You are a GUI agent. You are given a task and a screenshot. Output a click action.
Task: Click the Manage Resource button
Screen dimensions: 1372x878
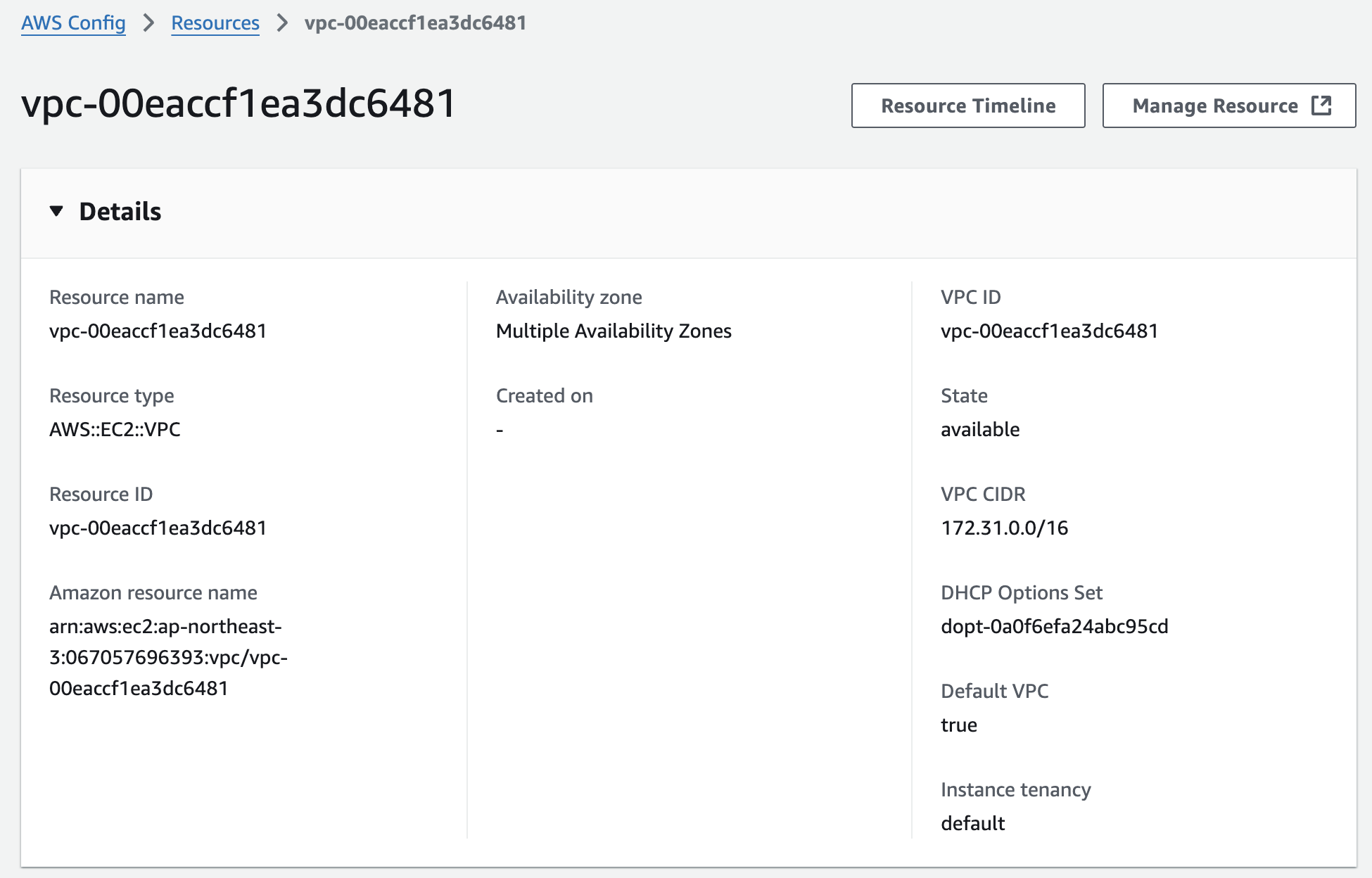(1215, 106)
